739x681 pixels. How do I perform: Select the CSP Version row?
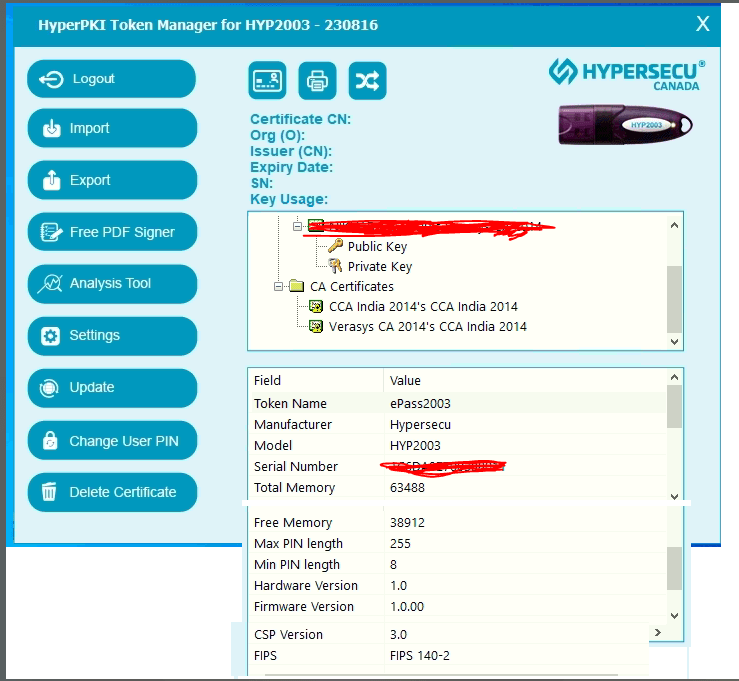450,634
